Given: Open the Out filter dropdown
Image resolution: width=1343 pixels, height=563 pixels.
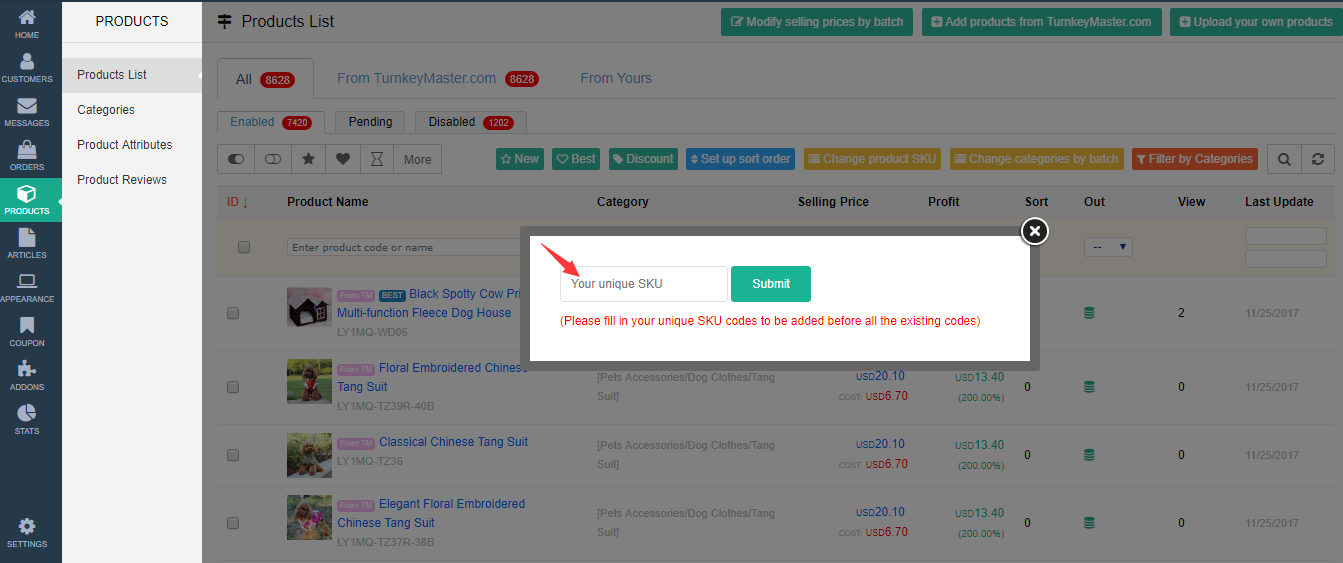Looking at the screenshot, I should [1108, 246].
